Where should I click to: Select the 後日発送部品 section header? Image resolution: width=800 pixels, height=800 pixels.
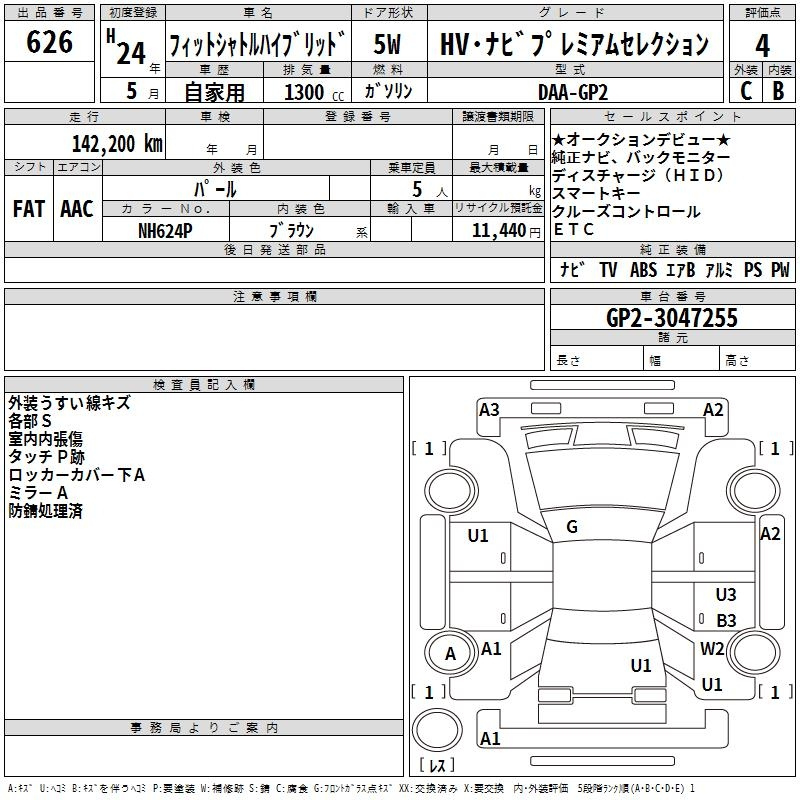(x=274, y=249)
